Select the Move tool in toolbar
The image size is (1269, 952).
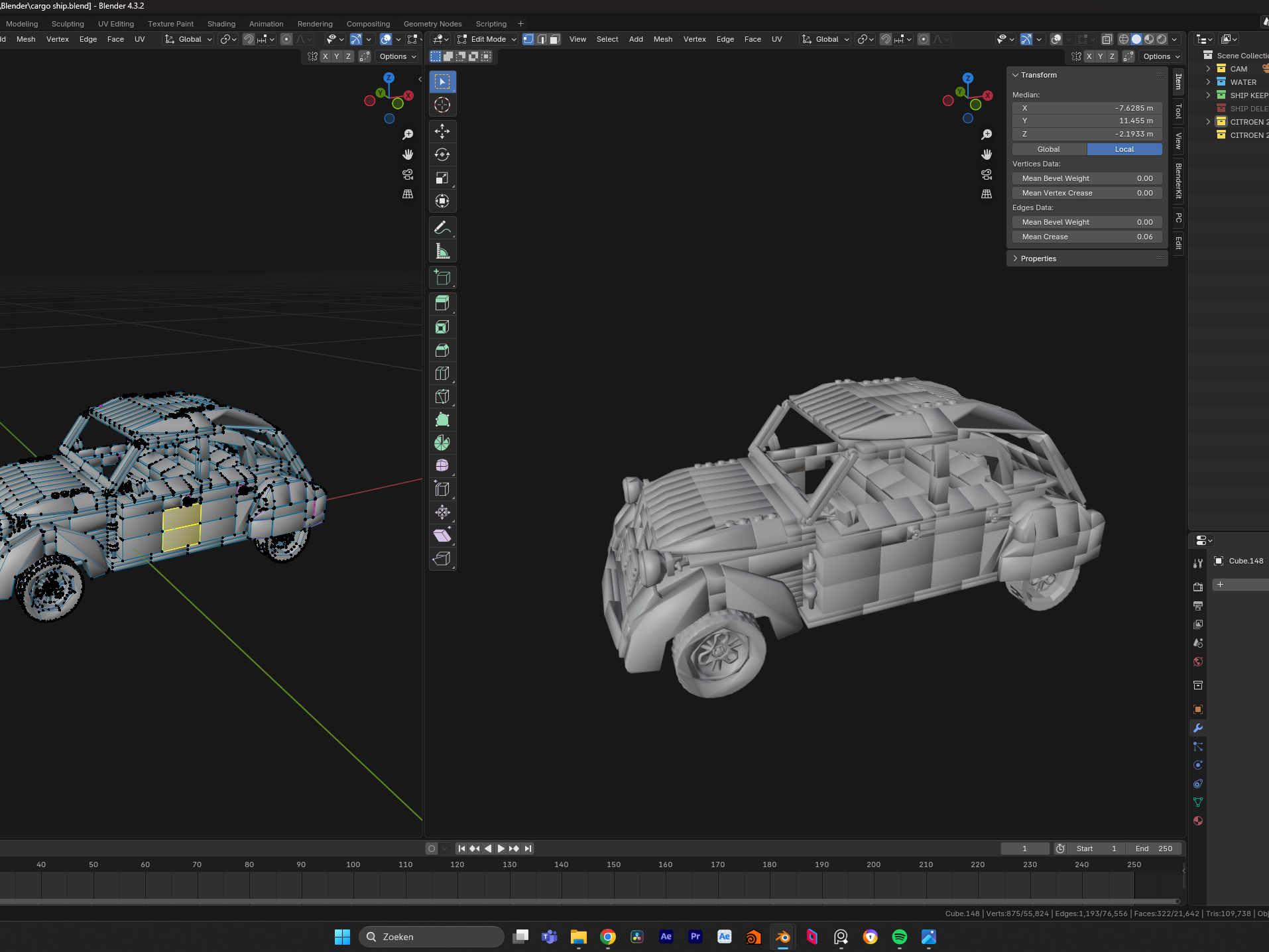(442, 131)
